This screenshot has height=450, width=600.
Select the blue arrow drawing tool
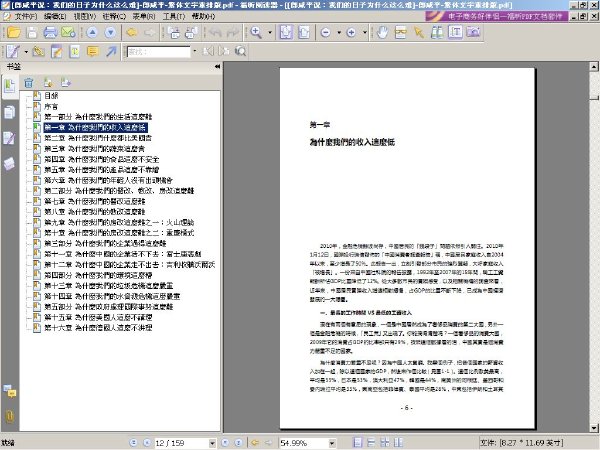coord(111,51)
